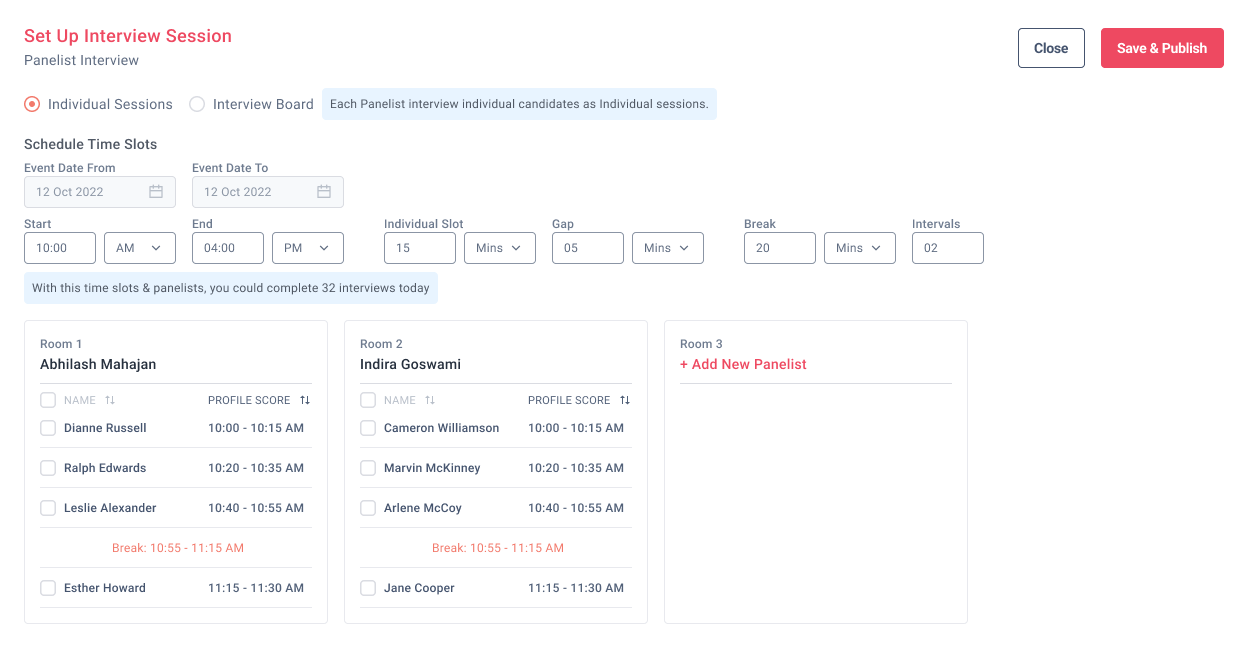The width and height of the screenshot is (1248, 648).
Task: Sort Room 2 by Name arrows
Action: point(430,400)
